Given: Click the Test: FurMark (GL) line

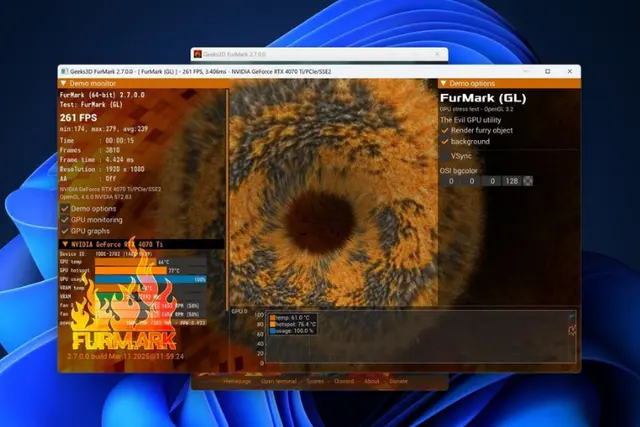Looking at the screenshot, I should (91, 105).
